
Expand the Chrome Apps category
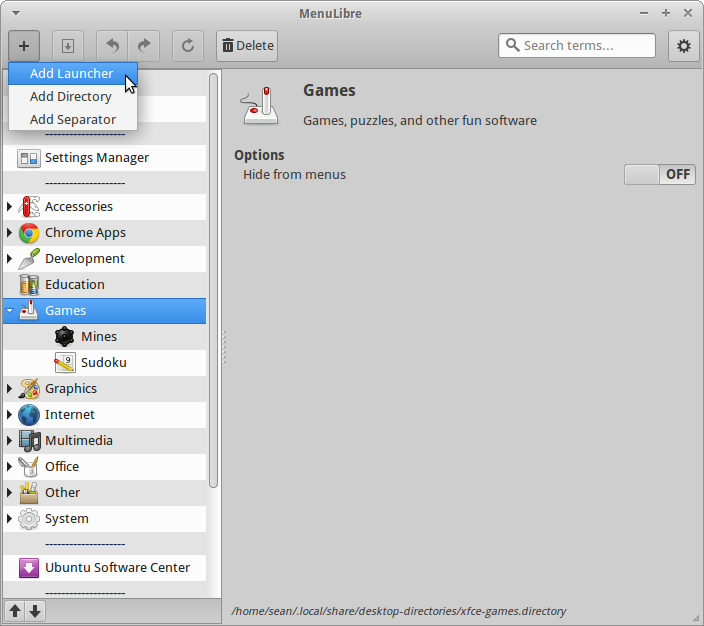[x=9, y=233]
